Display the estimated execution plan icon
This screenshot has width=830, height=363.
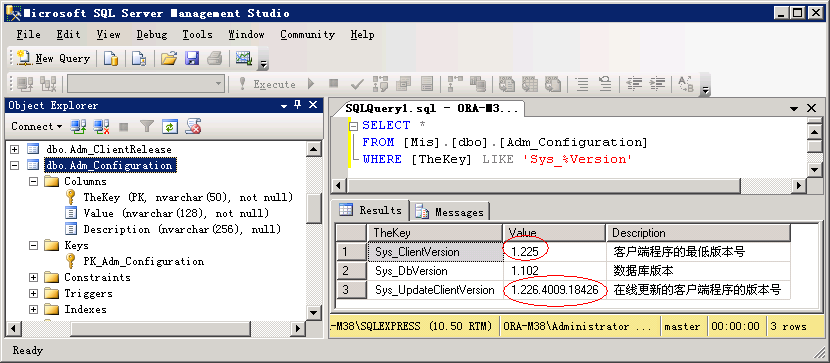pos(380,84)
